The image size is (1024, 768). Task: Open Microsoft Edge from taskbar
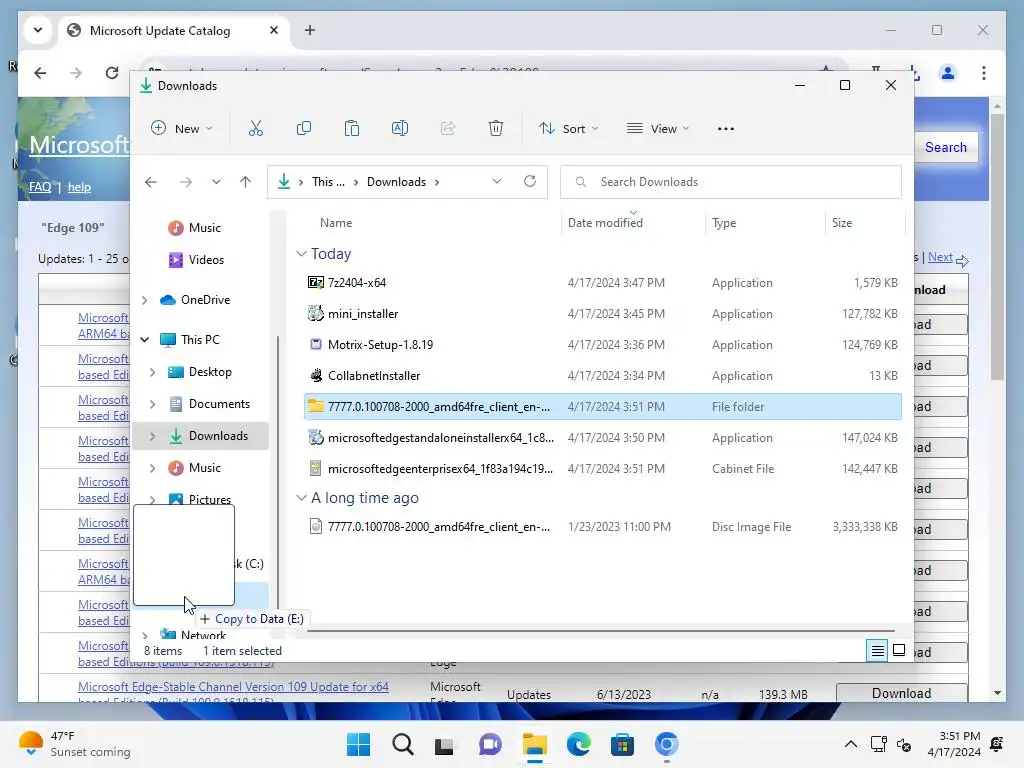579,744
